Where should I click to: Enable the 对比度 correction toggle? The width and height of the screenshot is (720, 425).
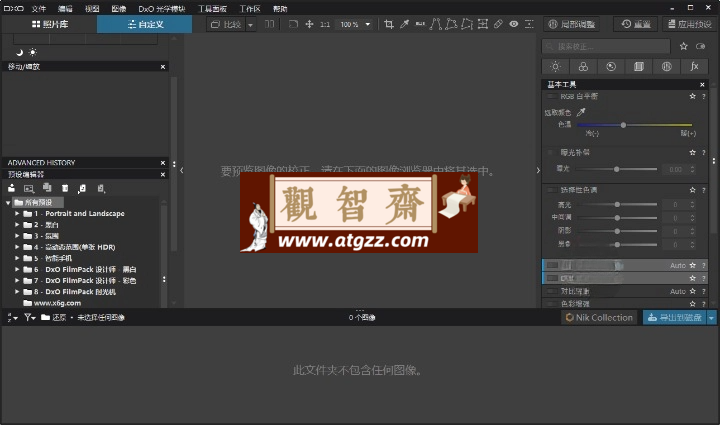tap(551, 291)
